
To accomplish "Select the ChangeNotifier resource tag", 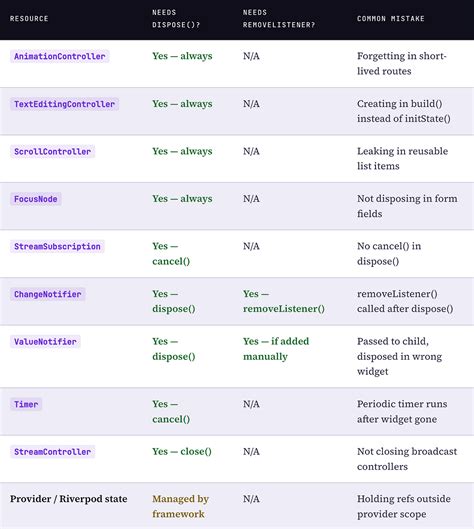I will point(48,294).
